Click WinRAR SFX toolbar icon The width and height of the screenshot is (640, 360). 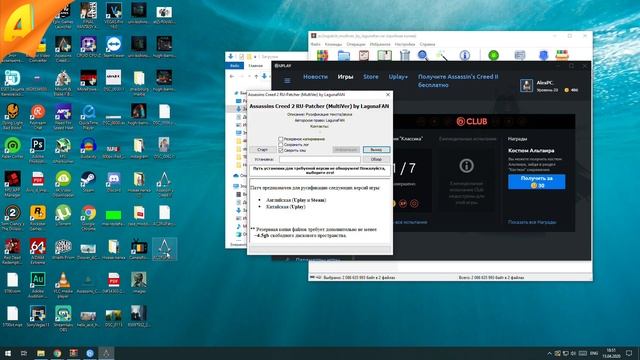click(562, 55)
